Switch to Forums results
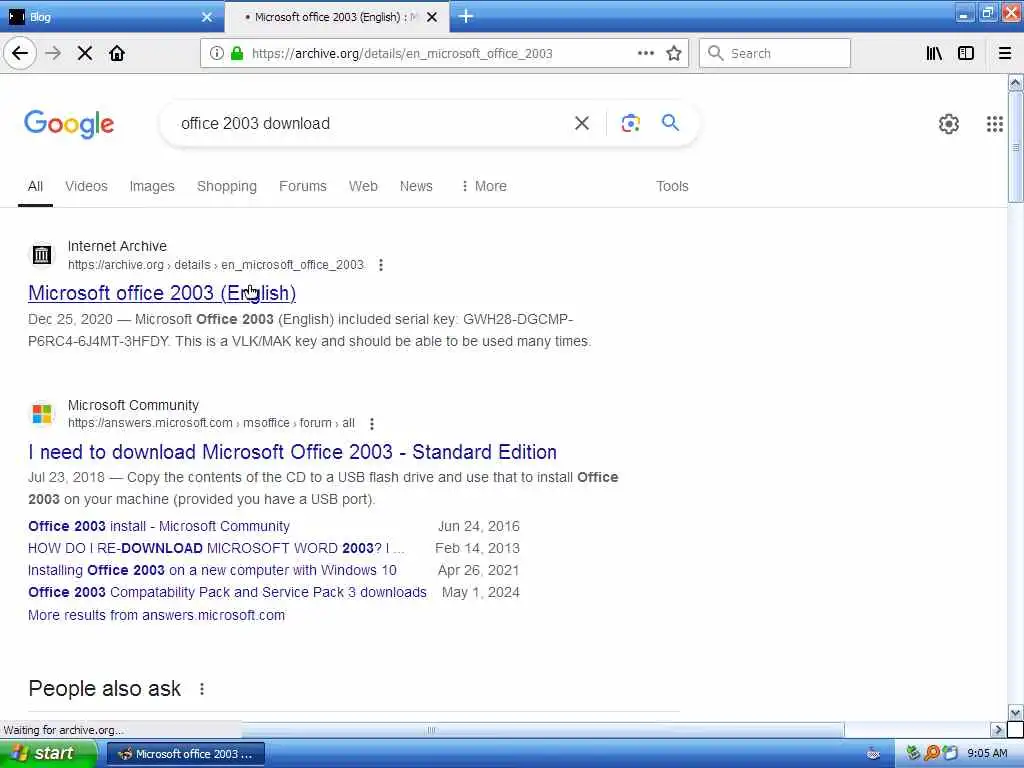The height and width of the screenshot is (768, 1024). pos(302,186)
